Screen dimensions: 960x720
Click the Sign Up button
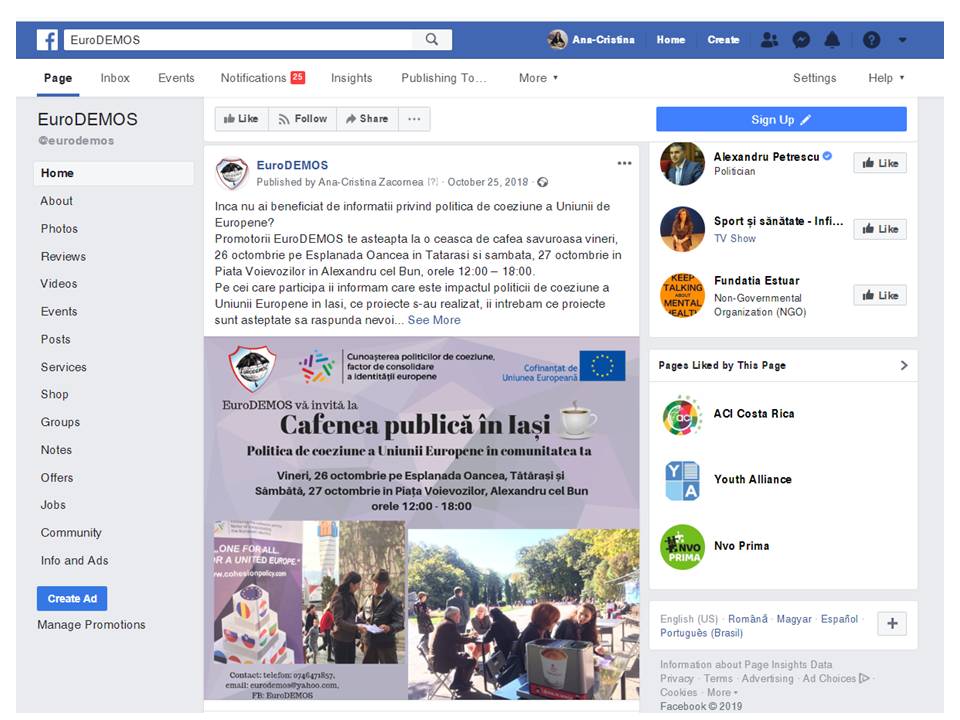pyautogui.click(x=781, y=119)
